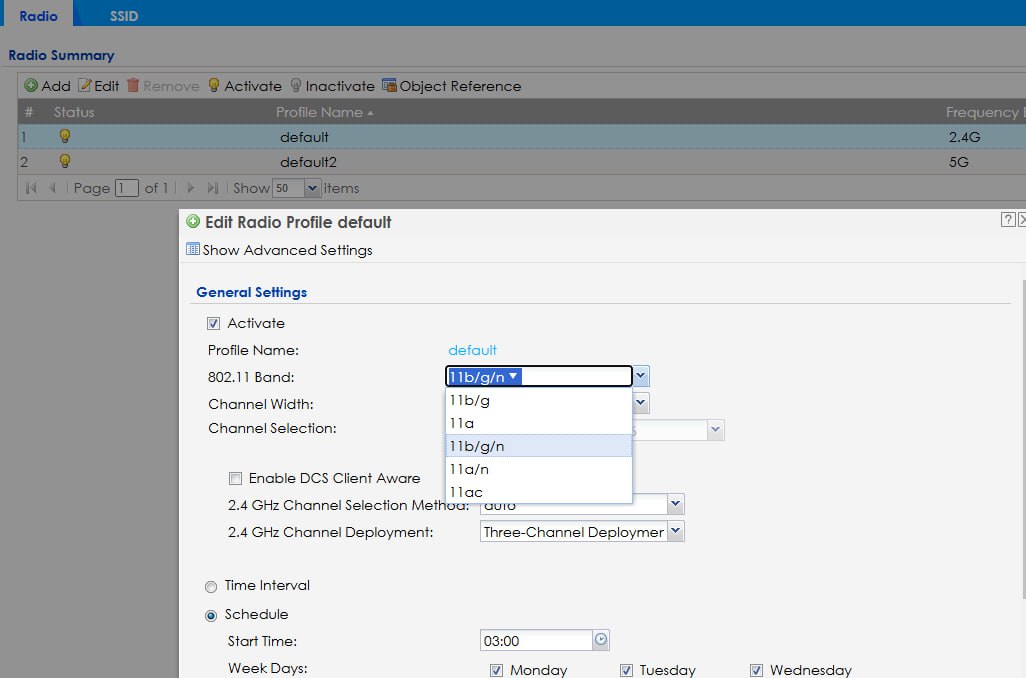Open the Start Time clock picker
The width and height of the screenshot is (1026, 678).
click(601, 640)
